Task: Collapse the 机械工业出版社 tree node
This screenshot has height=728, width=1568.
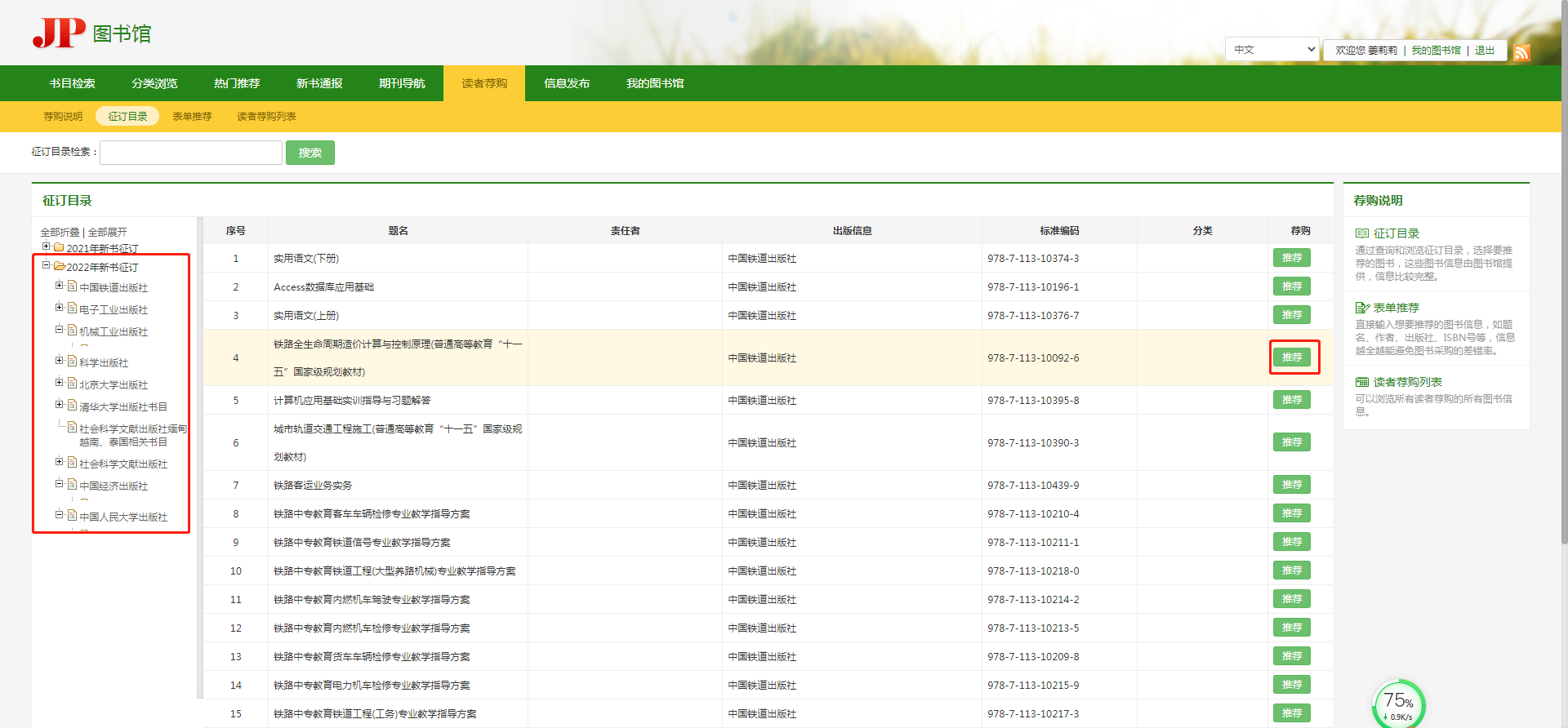Action: [59, 330]
